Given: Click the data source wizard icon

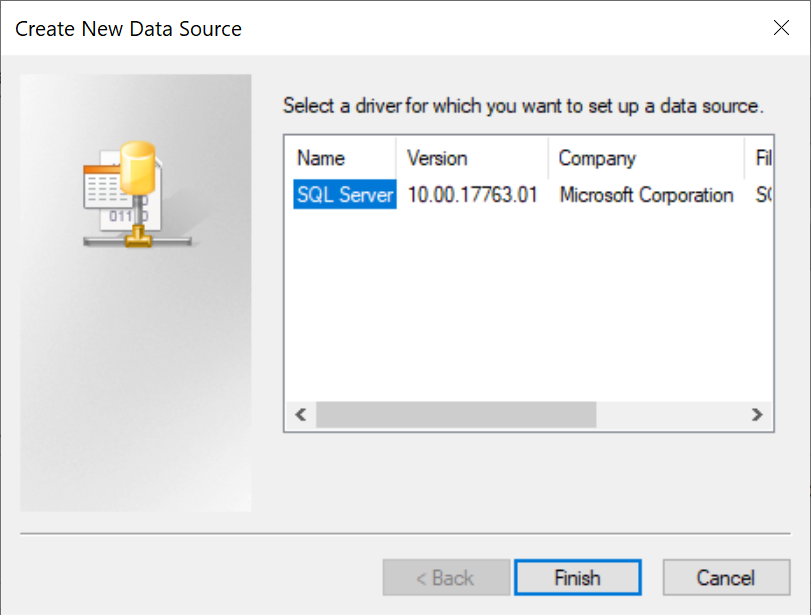Looking at the screenshot, I should coord(129,195).
